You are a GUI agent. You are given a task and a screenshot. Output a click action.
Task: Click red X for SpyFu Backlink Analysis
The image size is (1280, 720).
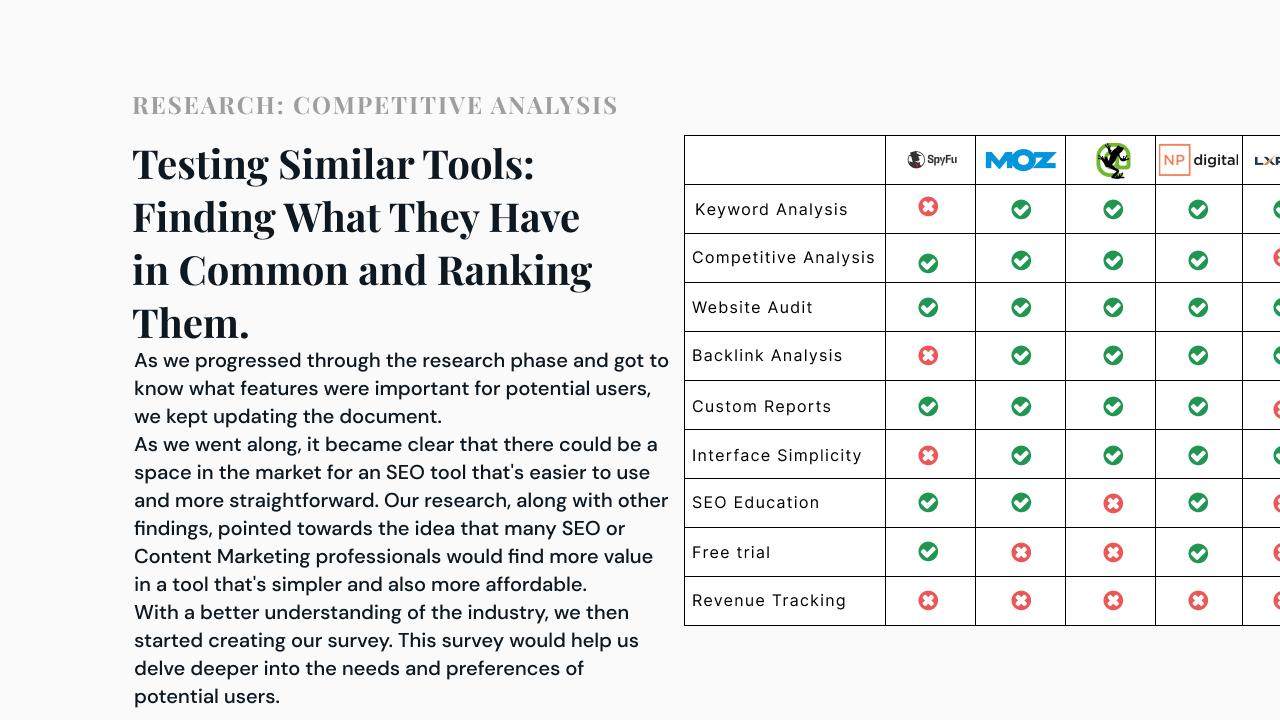click(928, 355)
